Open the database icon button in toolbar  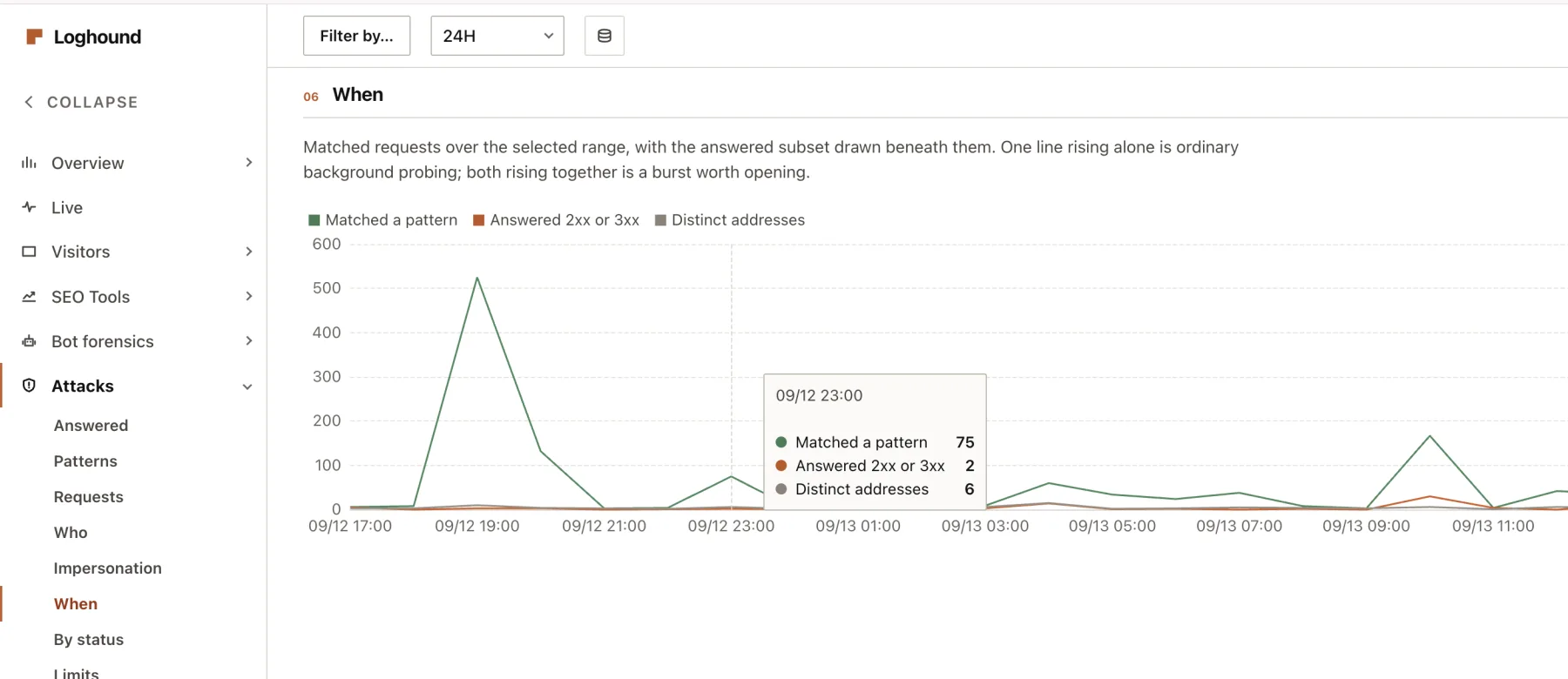pos(605,36)
